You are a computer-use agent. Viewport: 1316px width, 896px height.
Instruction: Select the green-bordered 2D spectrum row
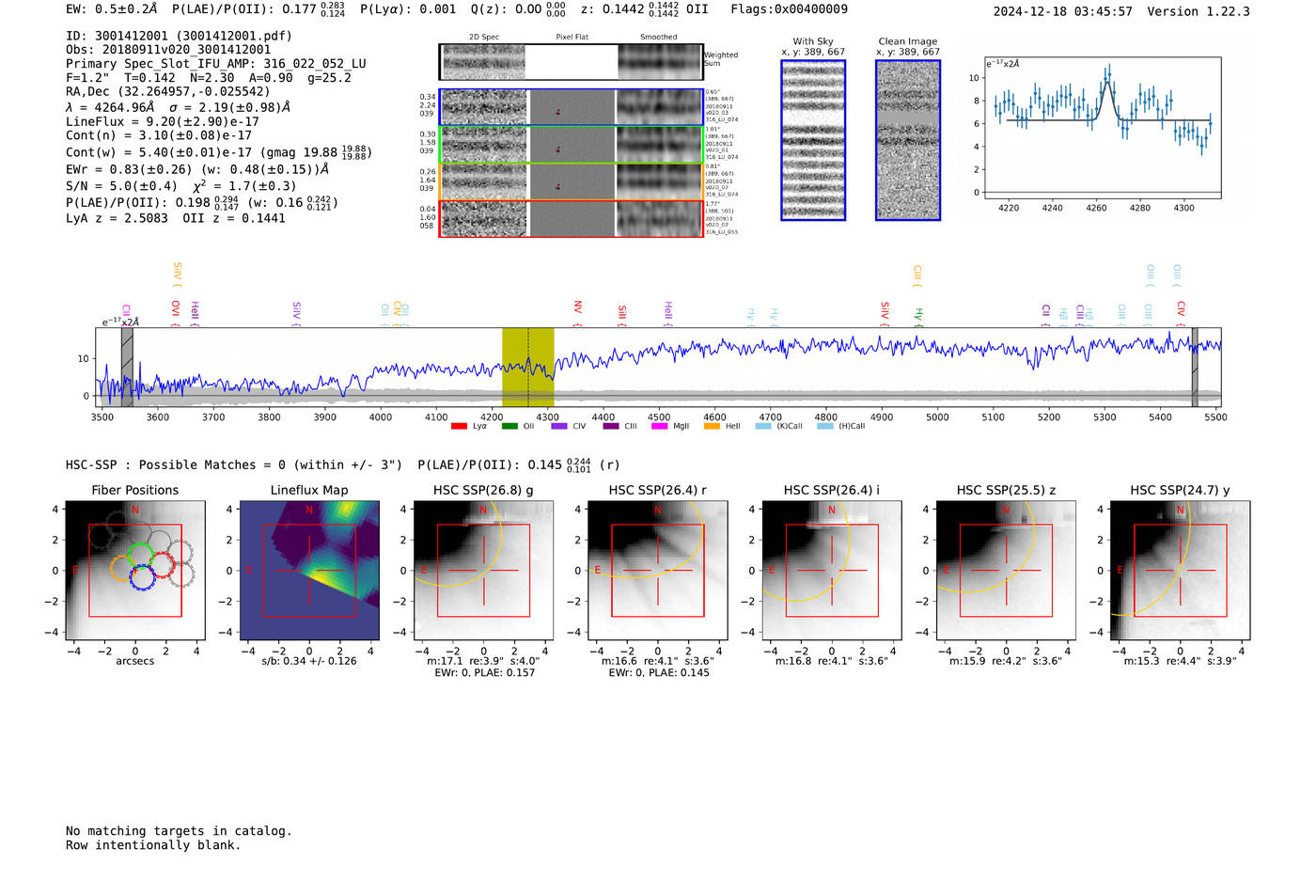point(572,145)
